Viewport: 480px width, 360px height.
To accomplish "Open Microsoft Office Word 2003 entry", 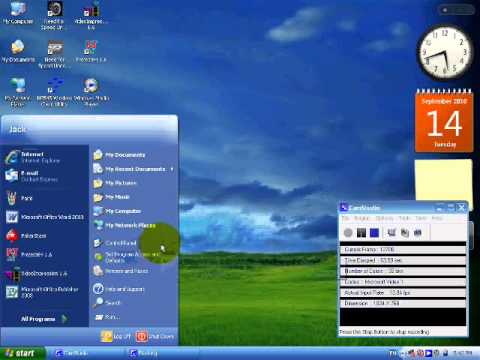I will (45, 217).
